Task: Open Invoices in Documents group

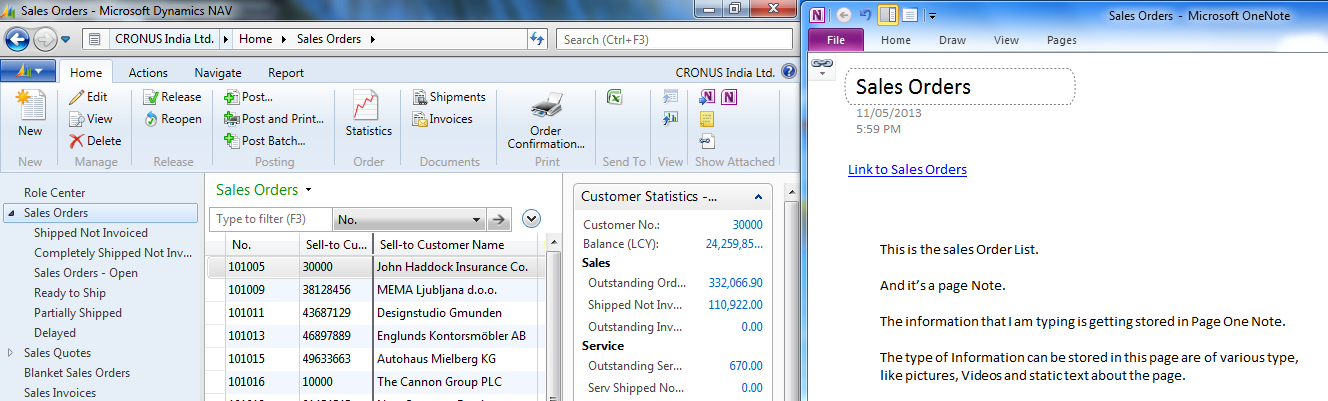Action: click(x=443, y=119)
